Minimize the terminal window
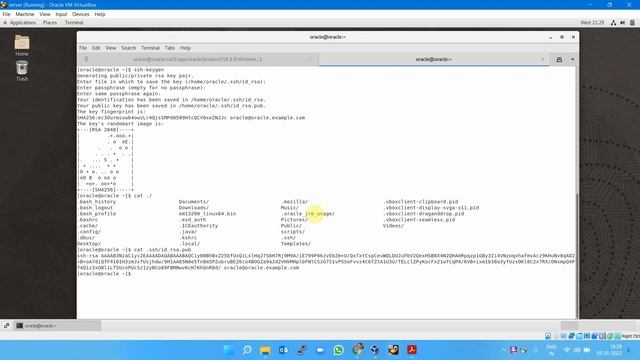 551,37
